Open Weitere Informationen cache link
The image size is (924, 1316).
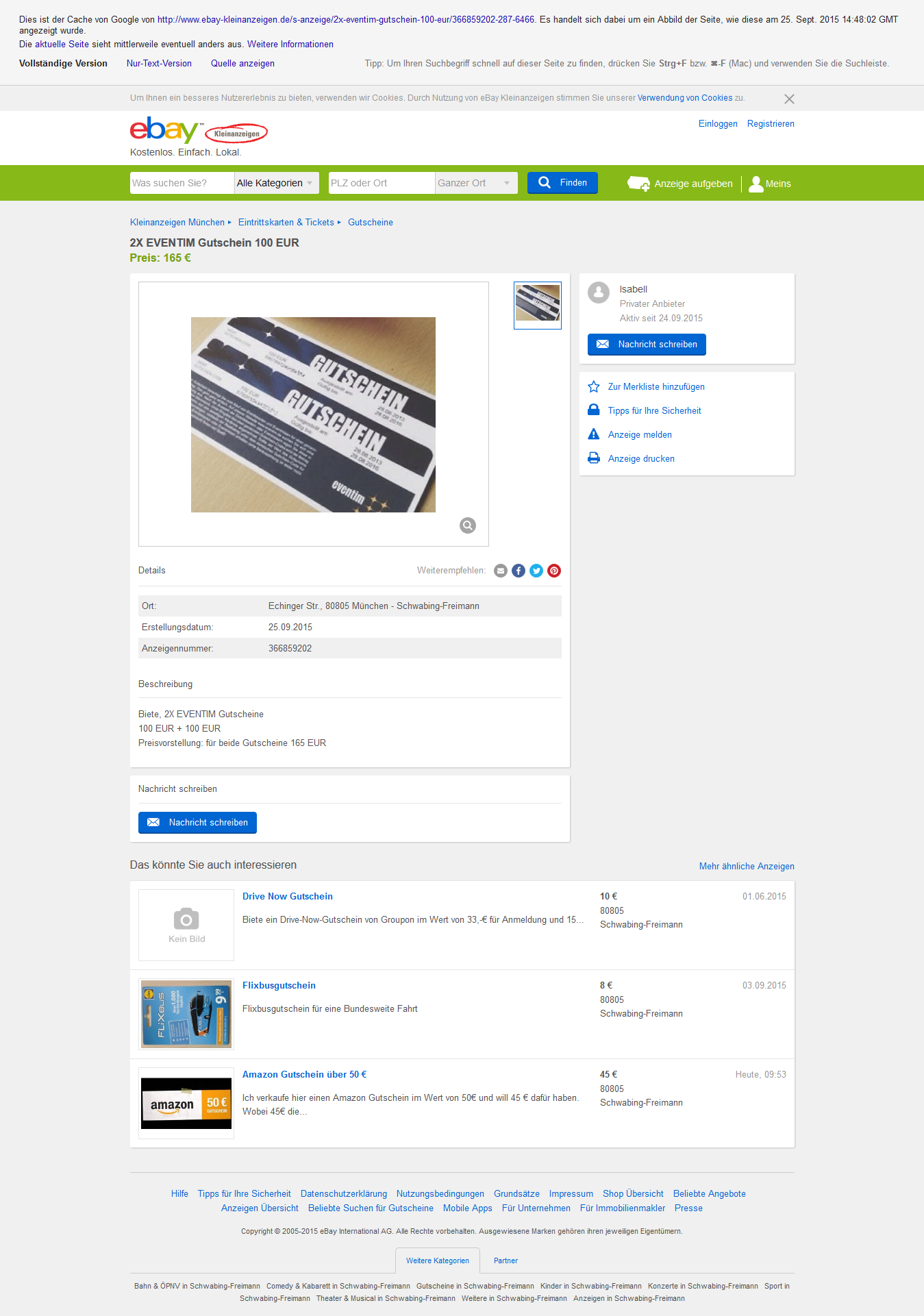tap(290, 45)
